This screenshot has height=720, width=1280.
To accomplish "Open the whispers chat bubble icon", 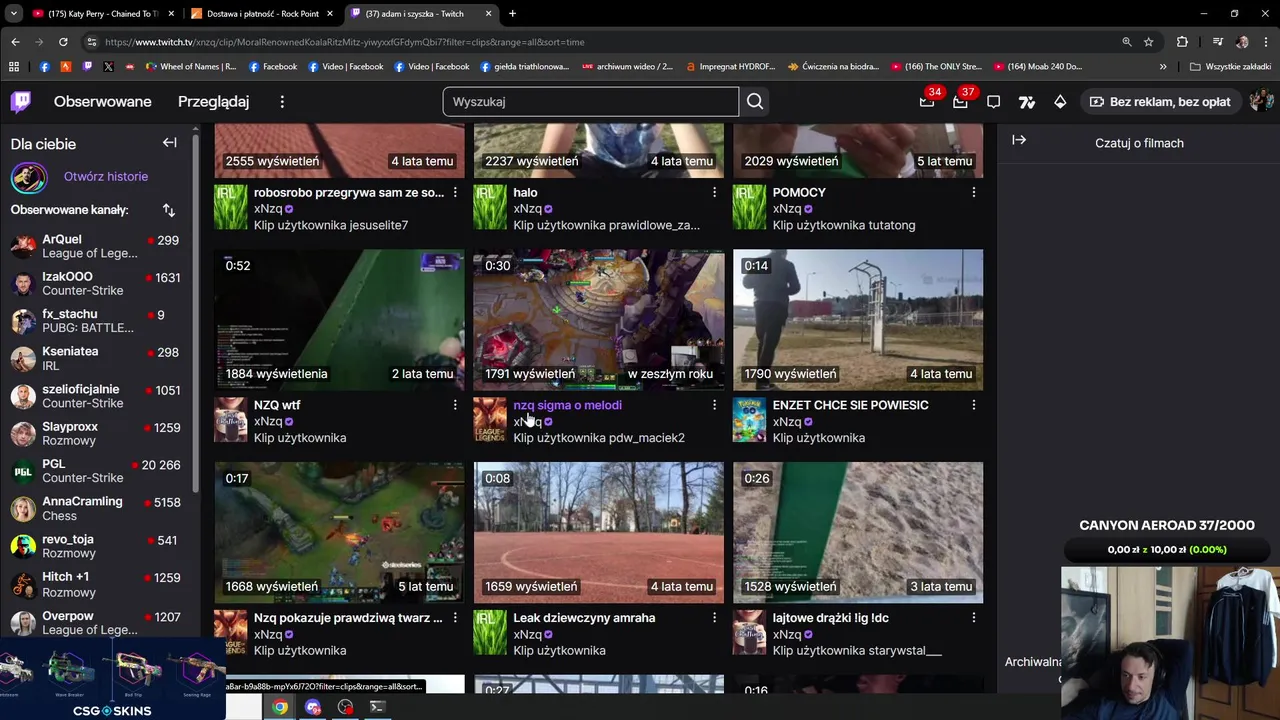I will click(993, 102).
